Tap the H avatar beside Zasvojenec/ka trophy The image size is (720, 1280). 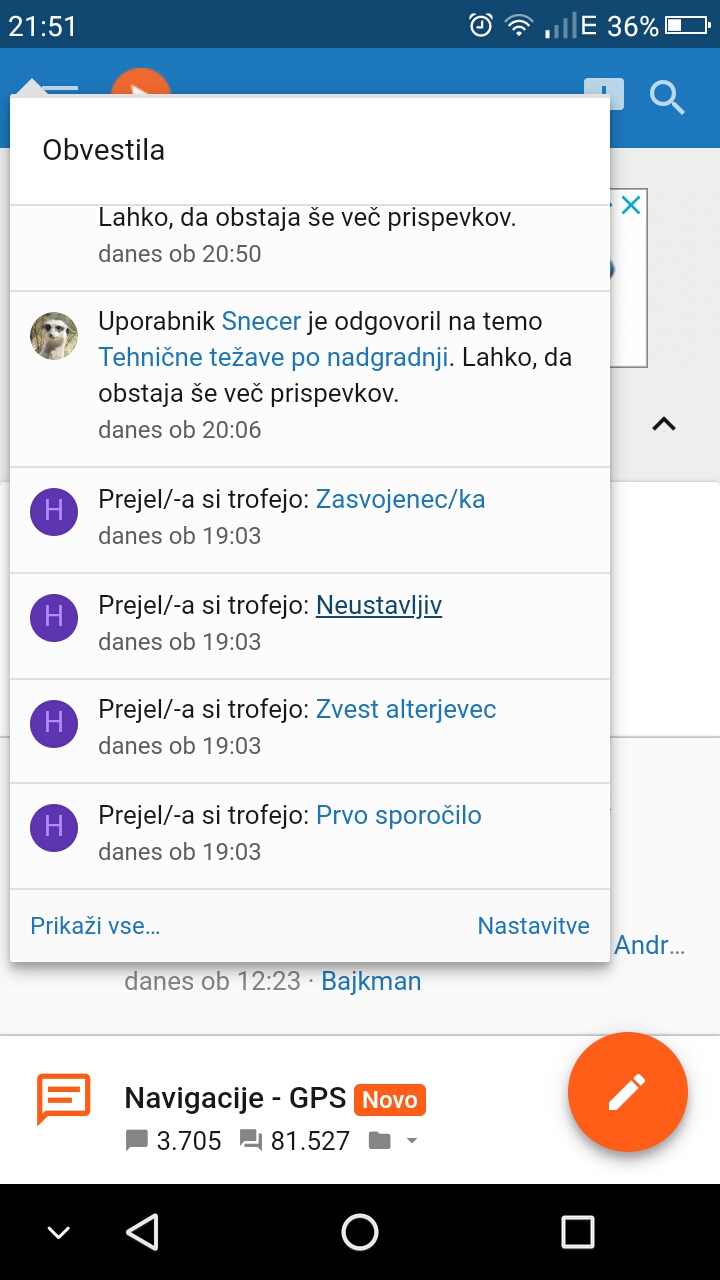(54, 512)
